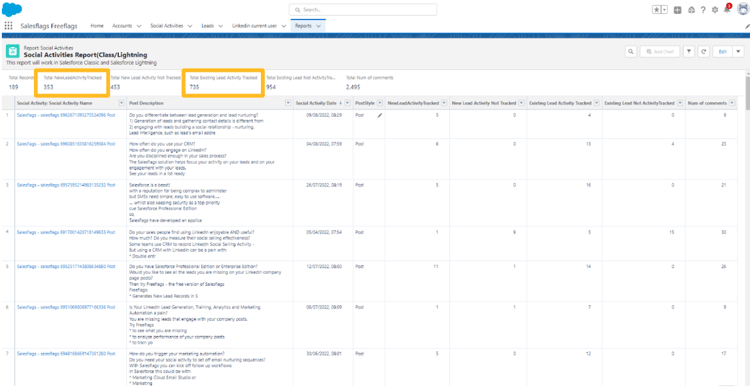The width and height of the screenshot is (750, 390).
Task: Expand the Accounts tab chevron
Action: click(139, 26)
